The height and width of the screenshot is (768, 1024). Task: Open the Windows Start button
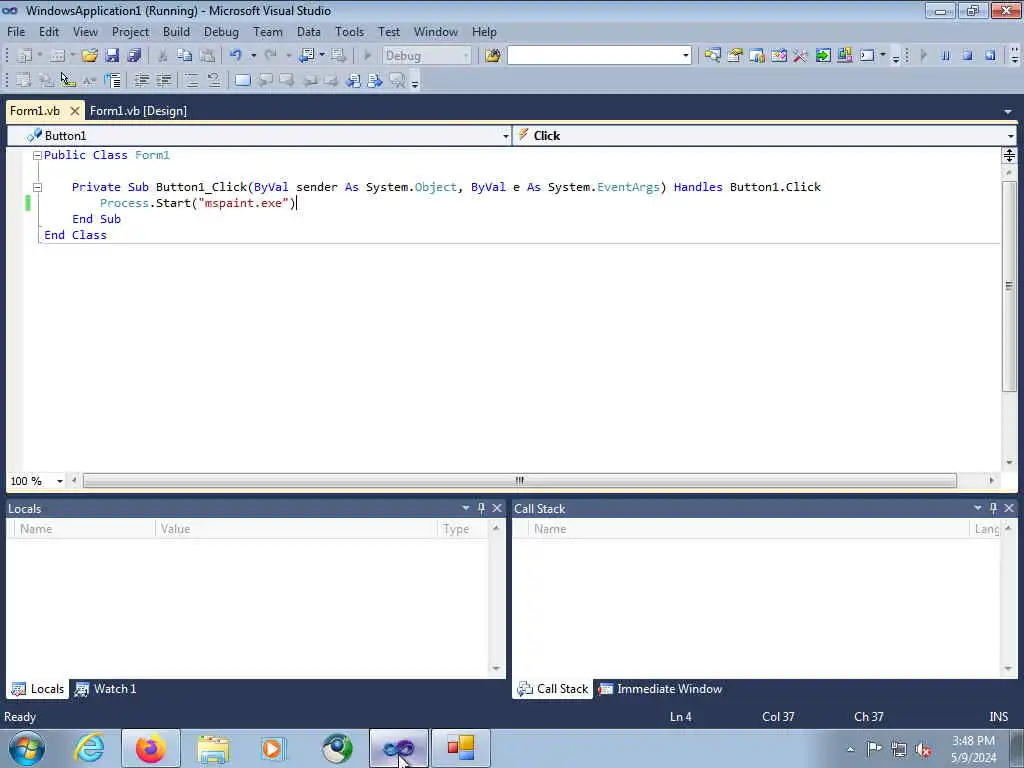pos(26,748)
